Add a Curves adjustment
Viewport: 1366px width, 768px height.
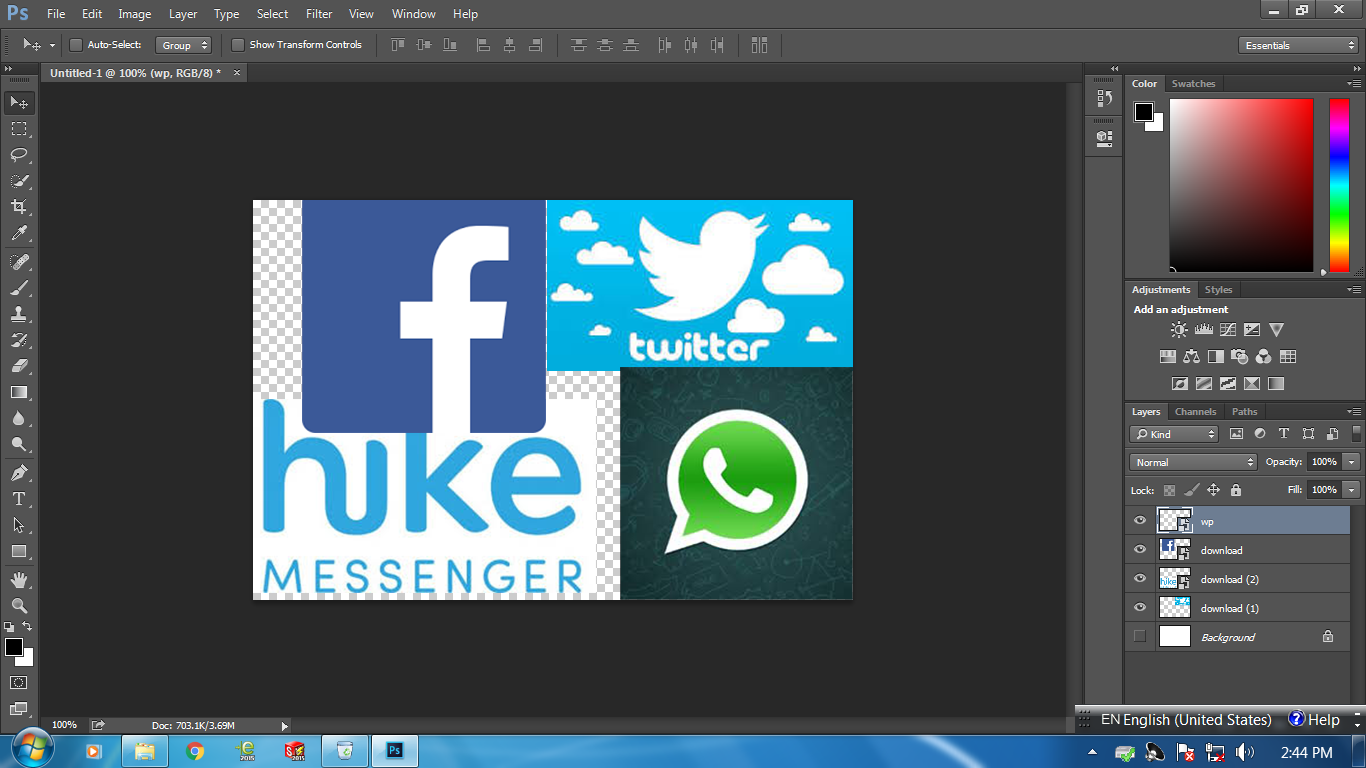tap(1228, 330)
